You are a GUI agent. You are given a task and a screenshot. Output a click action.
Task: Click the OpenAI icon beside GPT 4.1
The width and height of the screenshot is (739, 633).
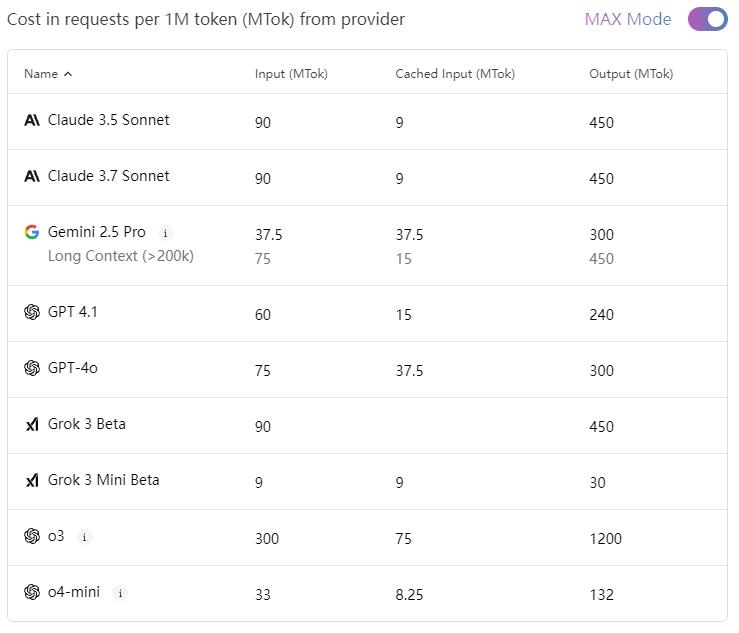(x=32, y=312)
